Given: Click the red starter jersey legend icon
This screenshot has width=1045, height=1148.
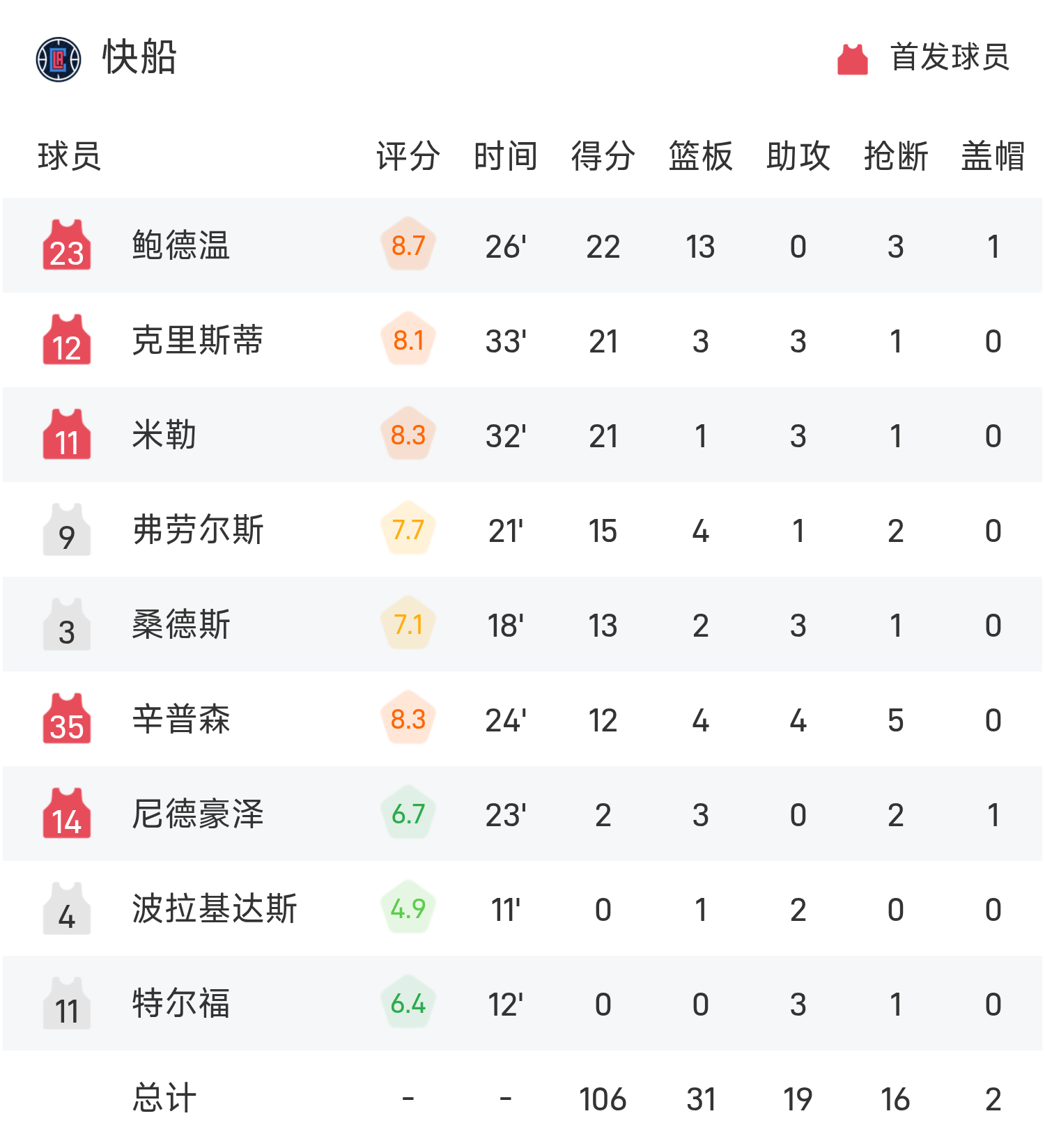Looking at the screenshot, I should pos(852,59).
